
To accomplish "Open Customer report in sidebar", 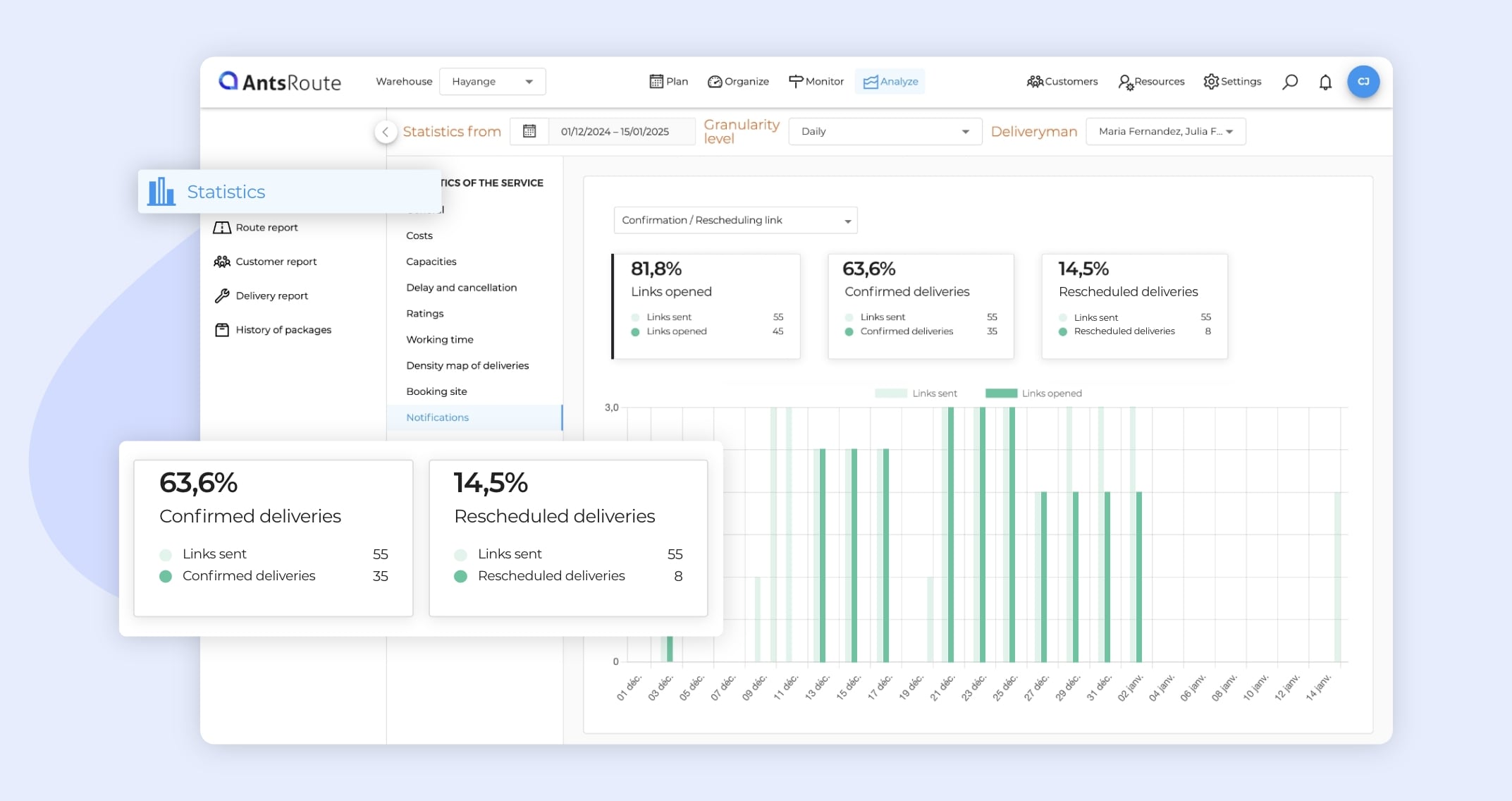I will [276, 262].
